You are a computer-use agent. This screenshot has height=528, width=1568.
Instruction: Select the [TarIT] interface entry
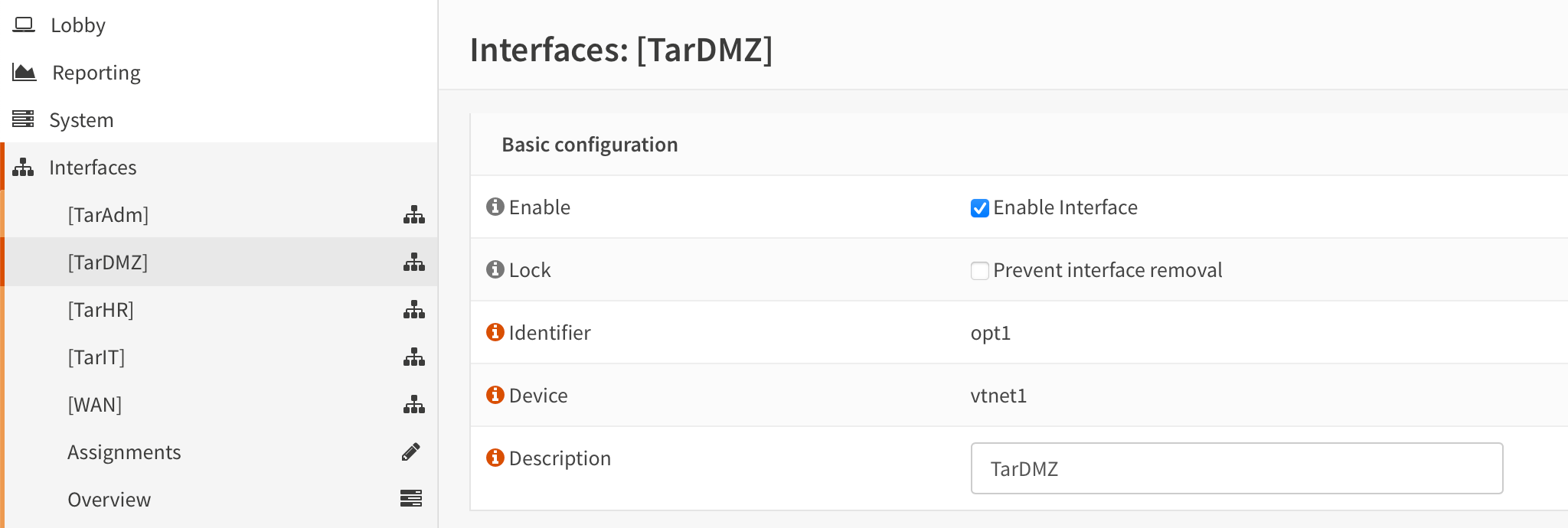click(96, 357)
